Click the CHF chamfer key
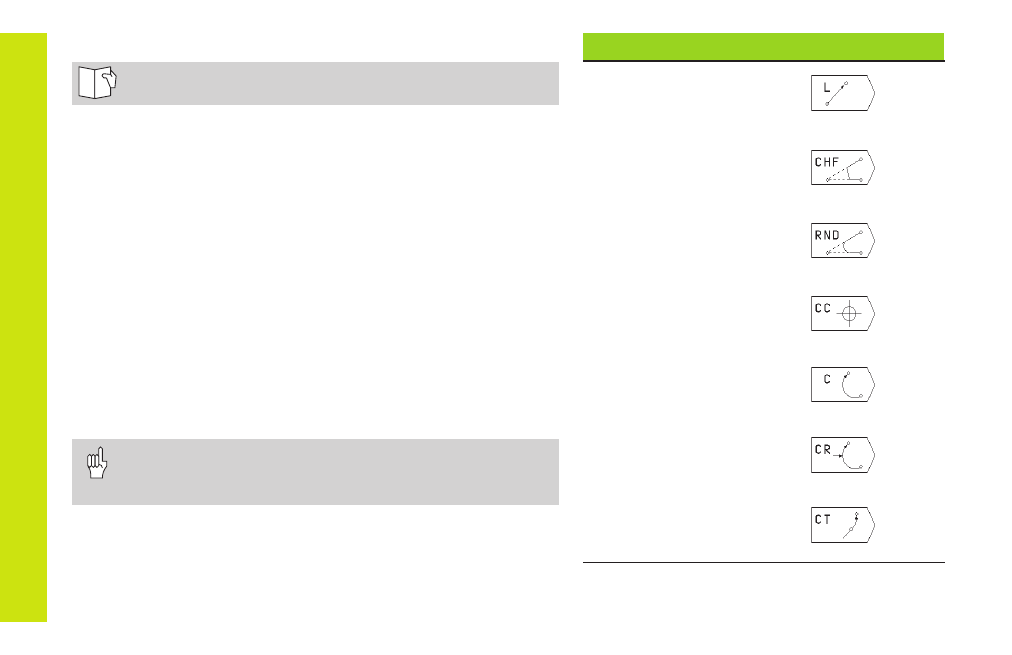Image resolution: width=1012 pixels, height=655 pixels. pyautogui.click(x=843, y=168)
